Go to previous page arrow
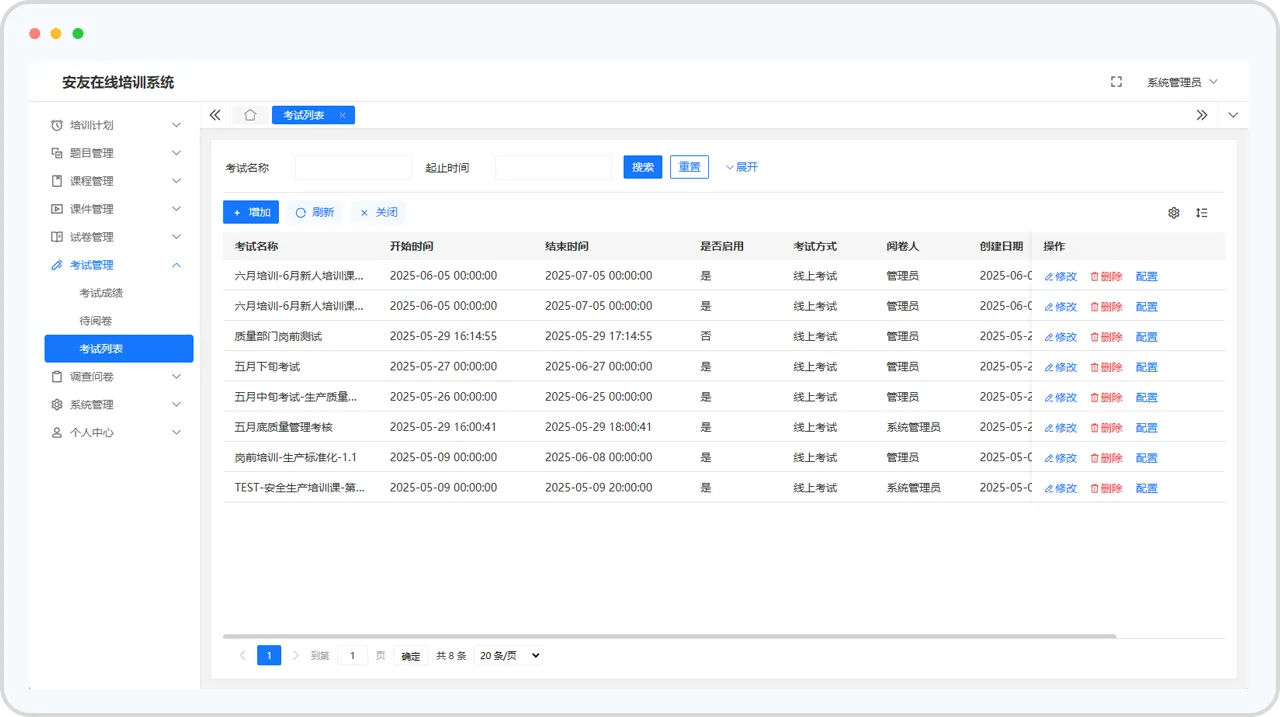Image resolution: width=1280 pixels, height=717 pixels. pyautogui.click(x=242, y=656)
